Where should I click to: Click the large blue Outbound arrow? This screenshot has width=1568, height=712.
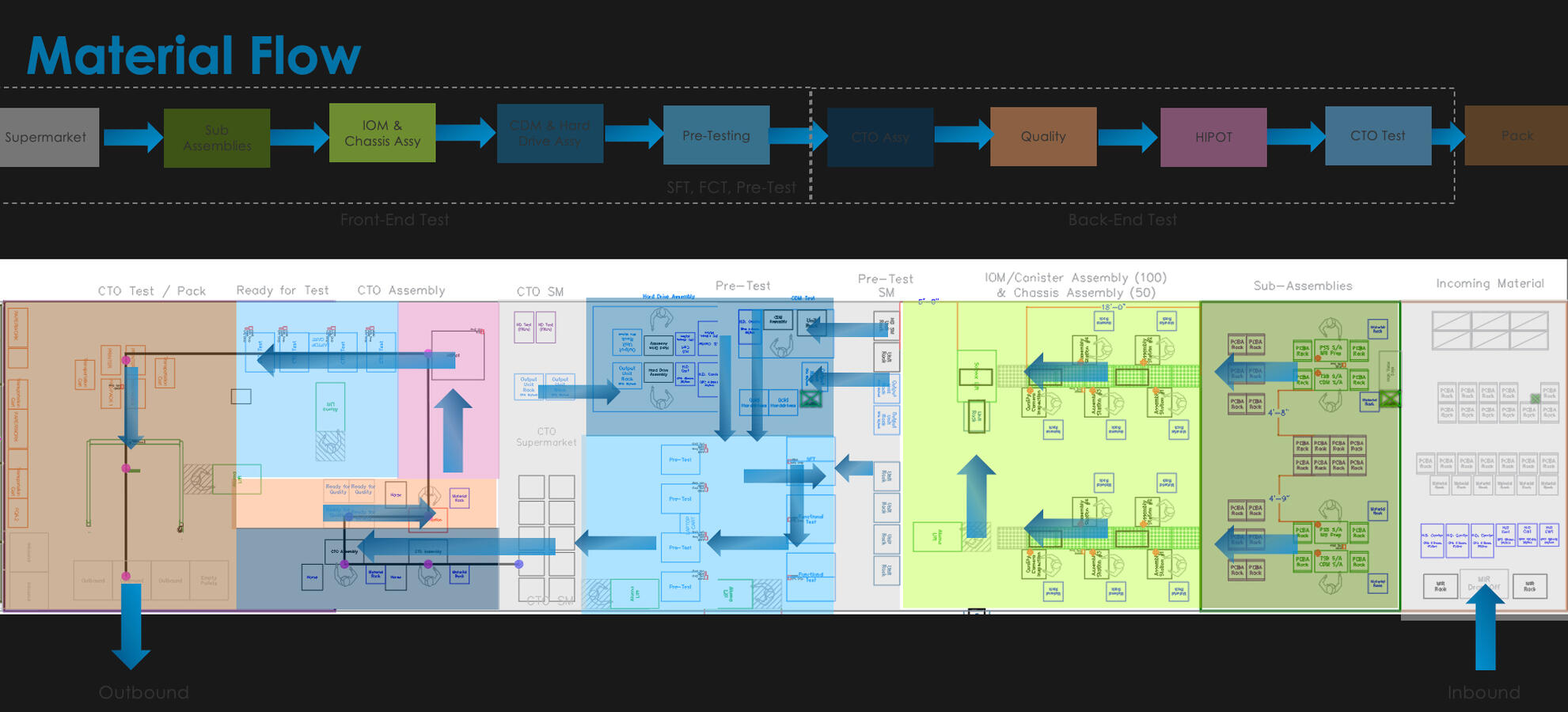131,625
